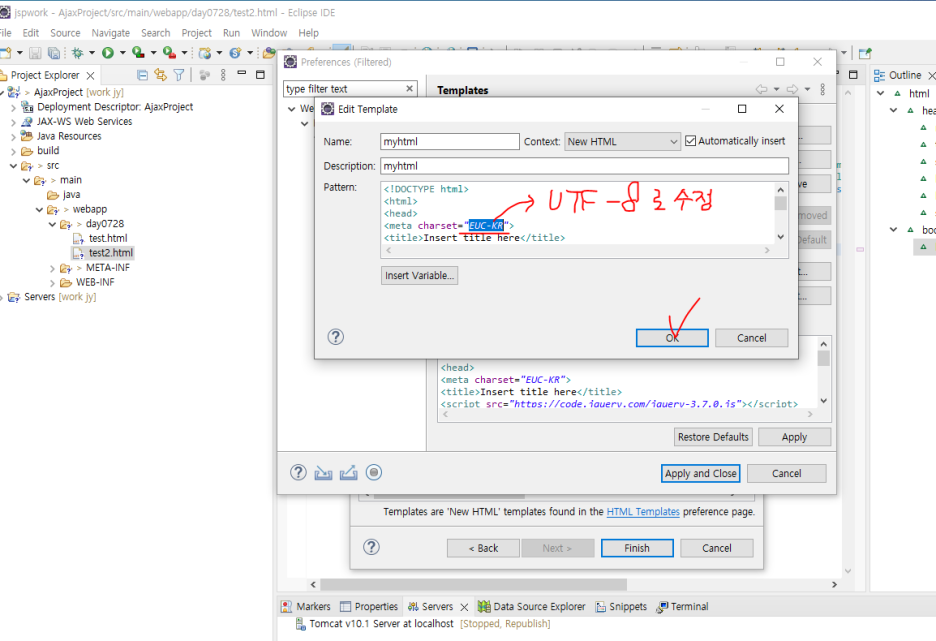Click help icon in Preferences dialog
The height and width of the screenshot is (641, 936).
tap(298, 473)
